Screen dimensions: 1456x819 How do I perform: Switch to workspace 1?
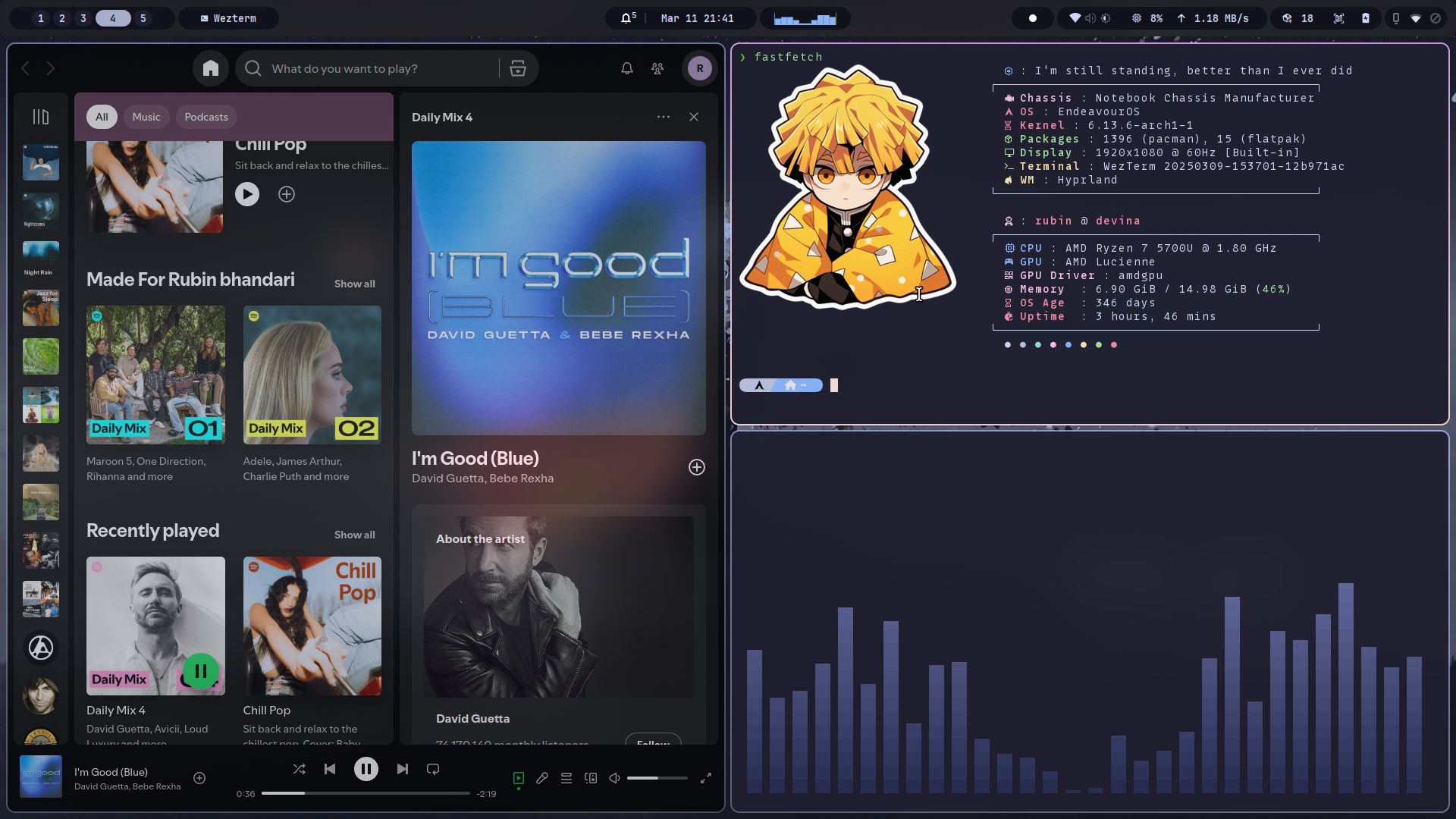pos(41,18)
